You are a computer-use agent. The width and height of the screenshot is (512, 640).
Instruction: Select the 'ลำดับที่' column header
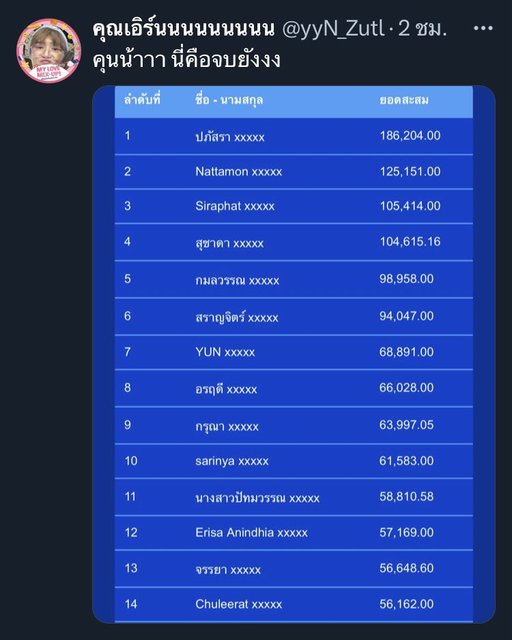142,100
